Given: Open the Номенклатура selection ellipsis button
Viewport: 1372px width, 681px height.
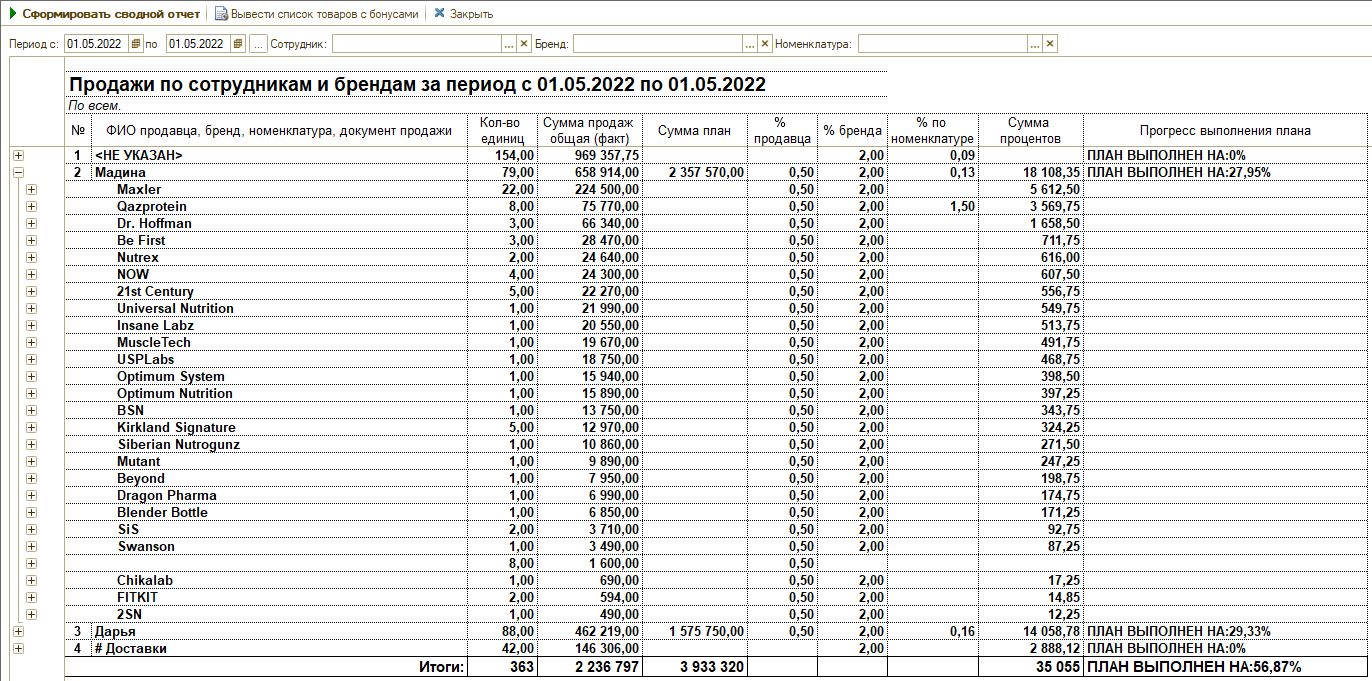Looking at the screenshot, I should tap(1035, 44).
